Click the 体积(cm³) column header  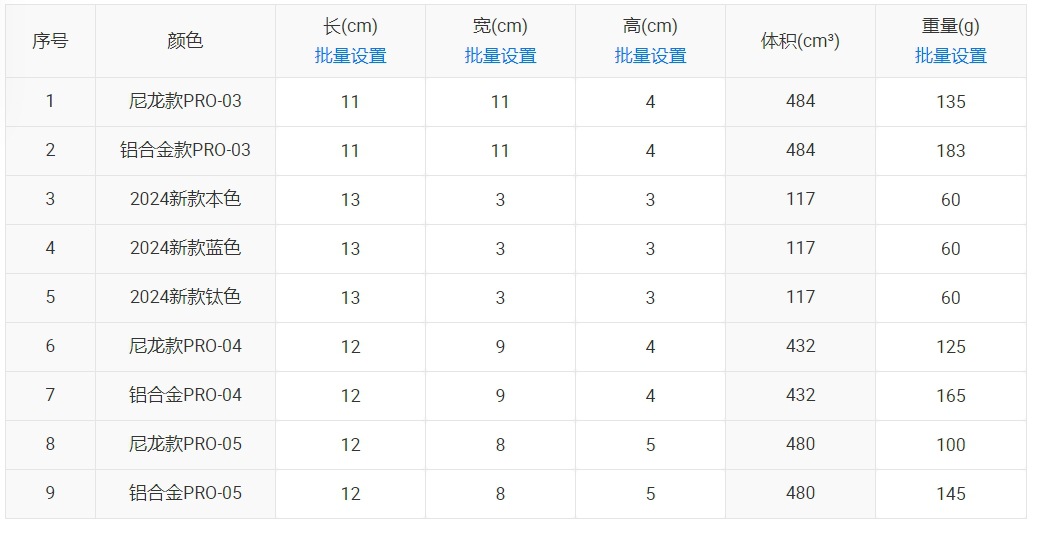[x=800, y=41]
